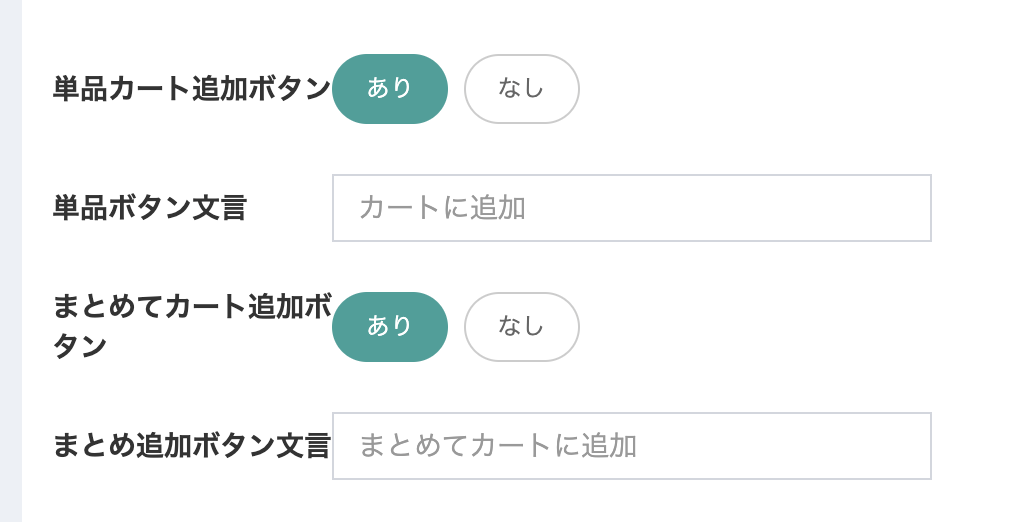The width and height of the screenshot is (1032, 522).
Task: Click the カートに追加 placeholder text
Action: (442, 208)
